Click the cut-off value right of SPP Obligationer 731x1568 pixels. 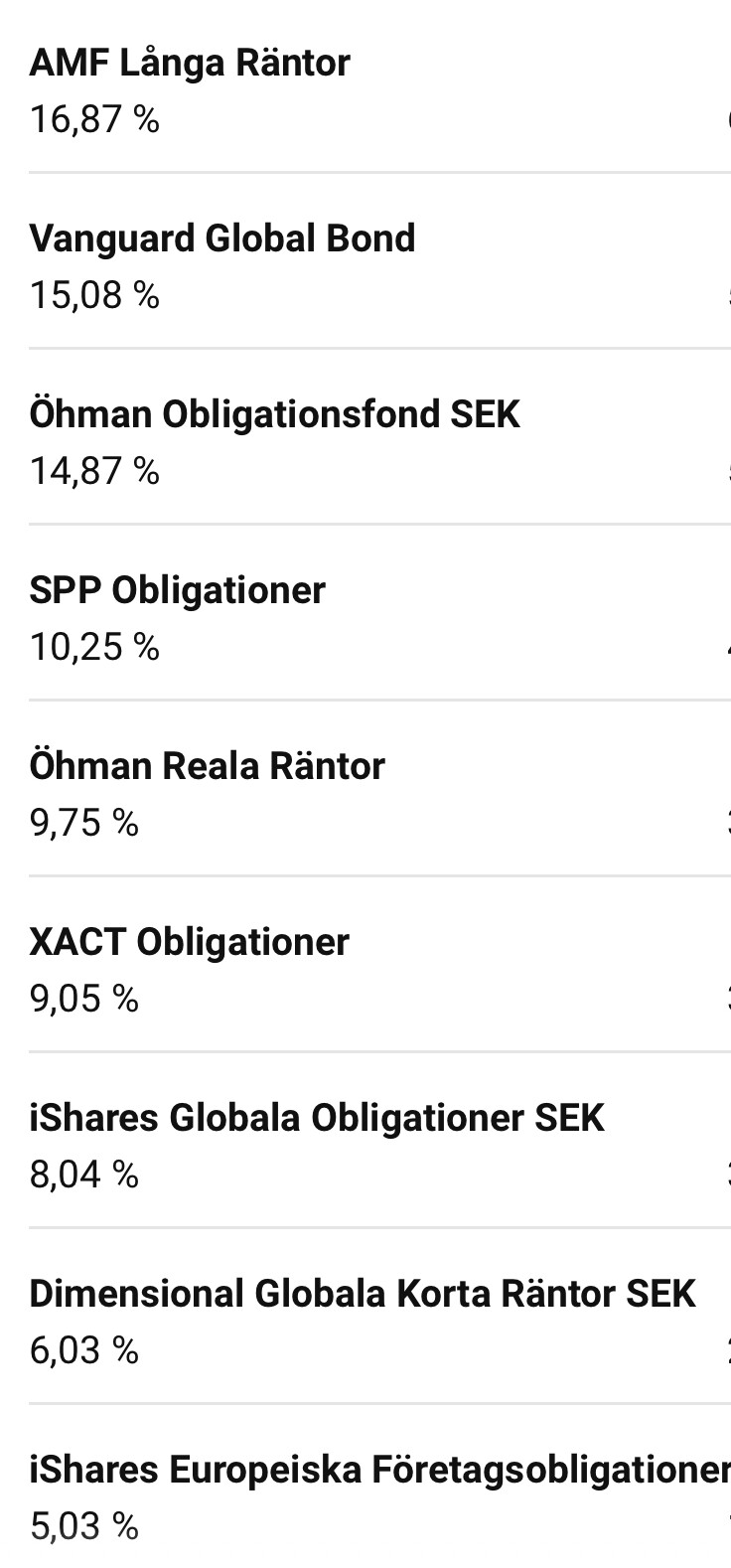coord(726,648)
